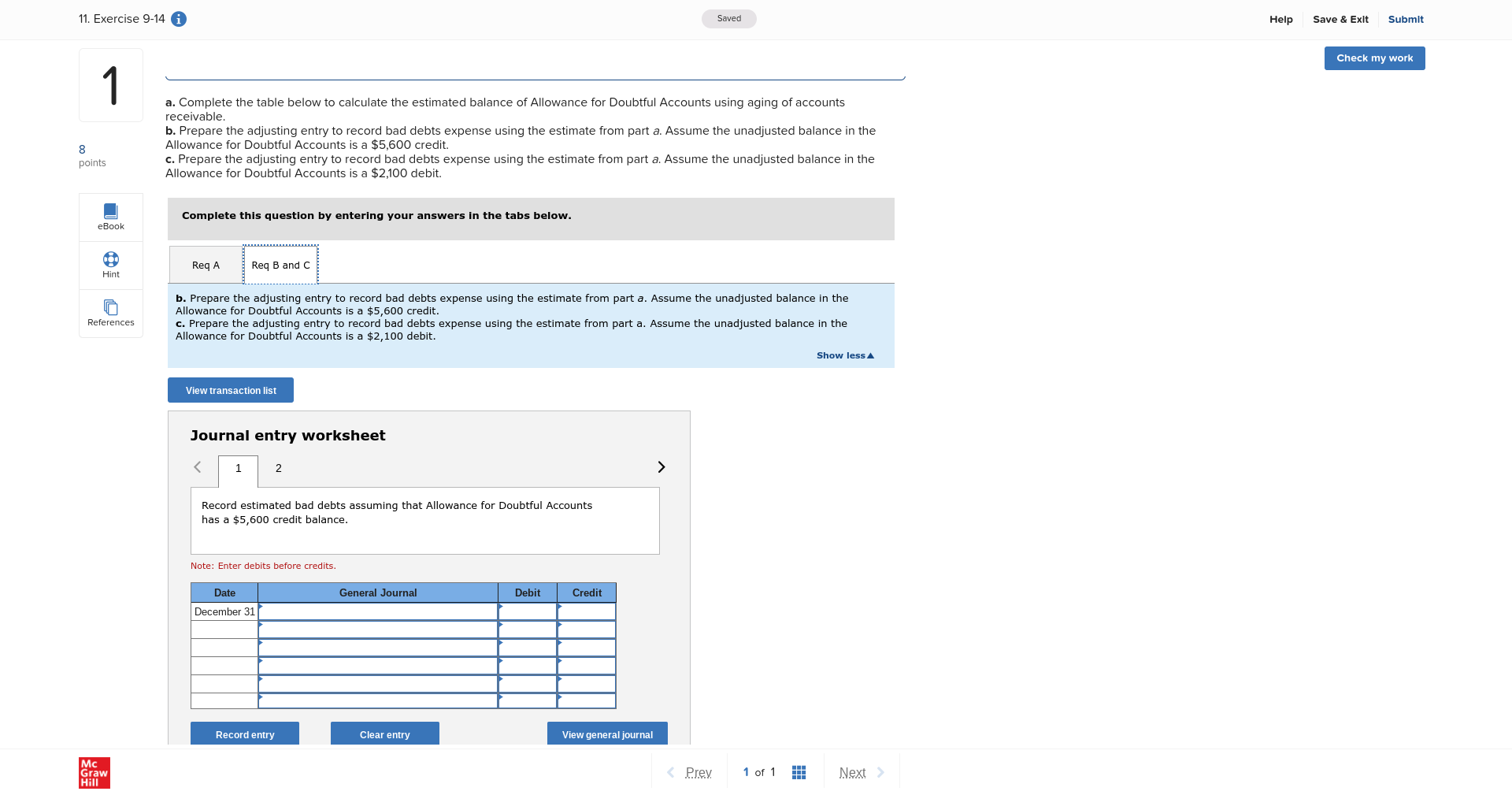Open the eBook resource
This screenshot has height=795, width=1512.
coord(110,217)
